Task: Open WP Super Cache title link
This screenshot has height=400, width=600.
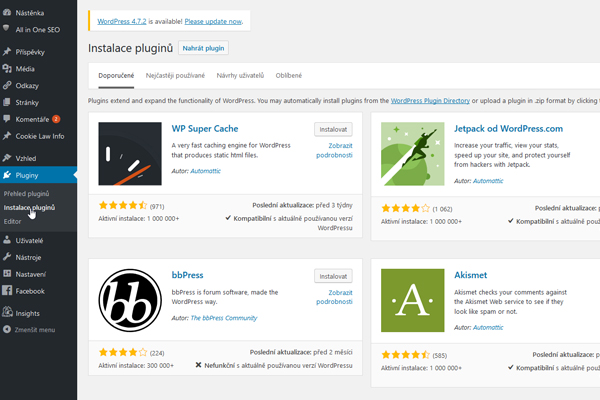Action: coord(205,129)
